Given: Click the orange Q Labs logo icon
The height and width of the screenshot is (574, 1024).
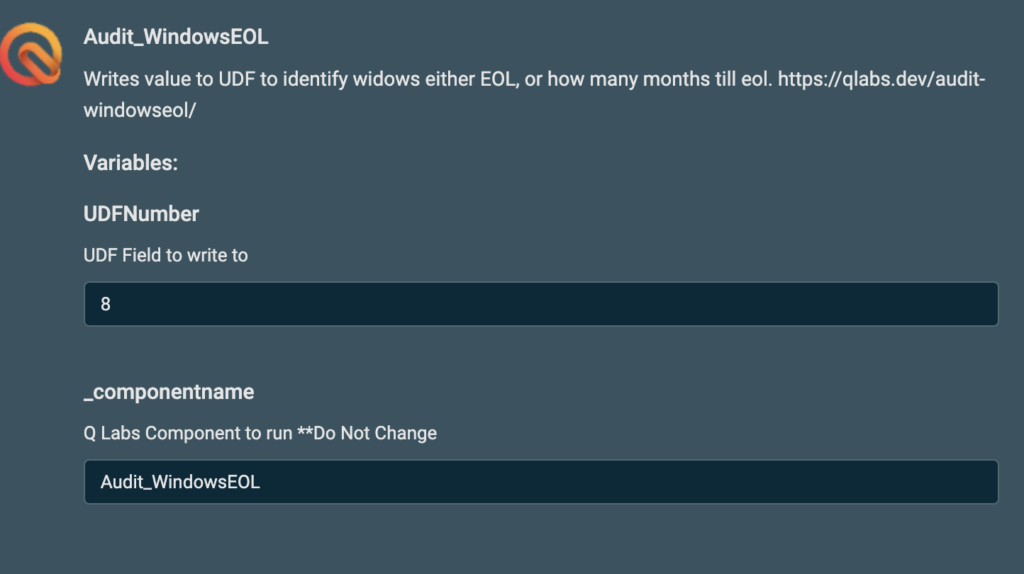Looking at the screenshot, I should click(31, 54).
